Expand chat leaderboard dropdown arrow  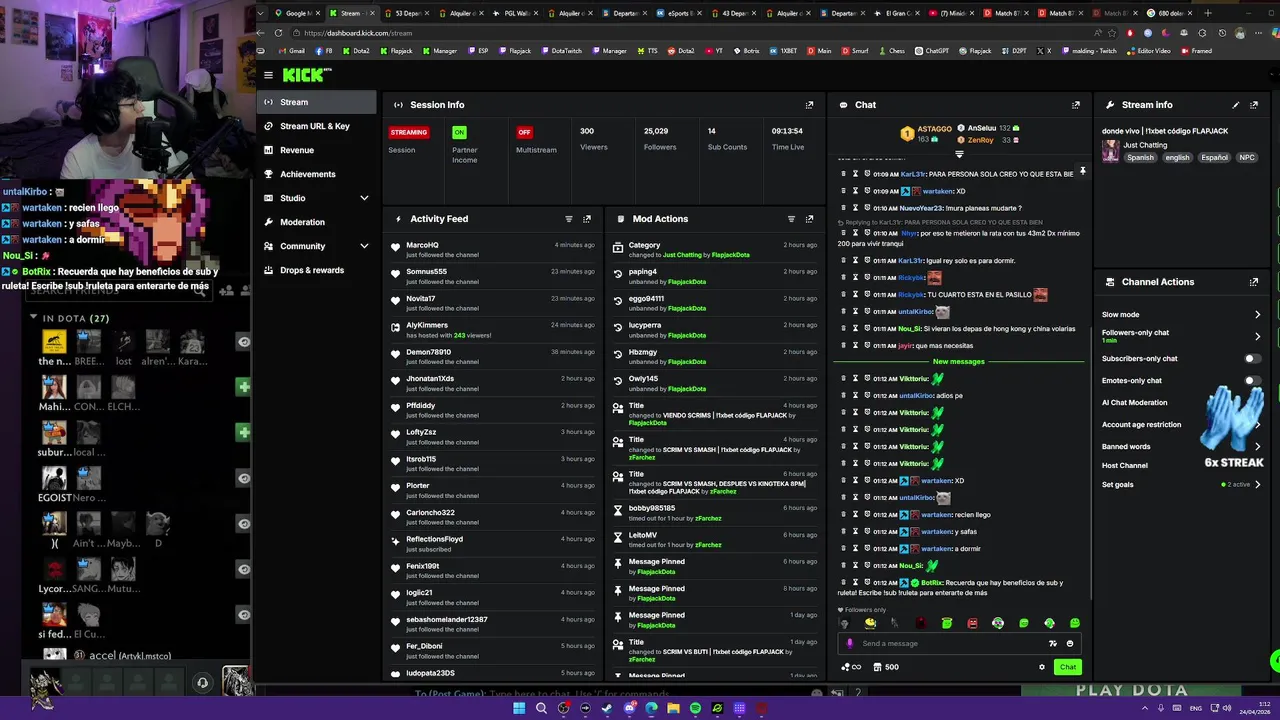[x=959, y=155]
